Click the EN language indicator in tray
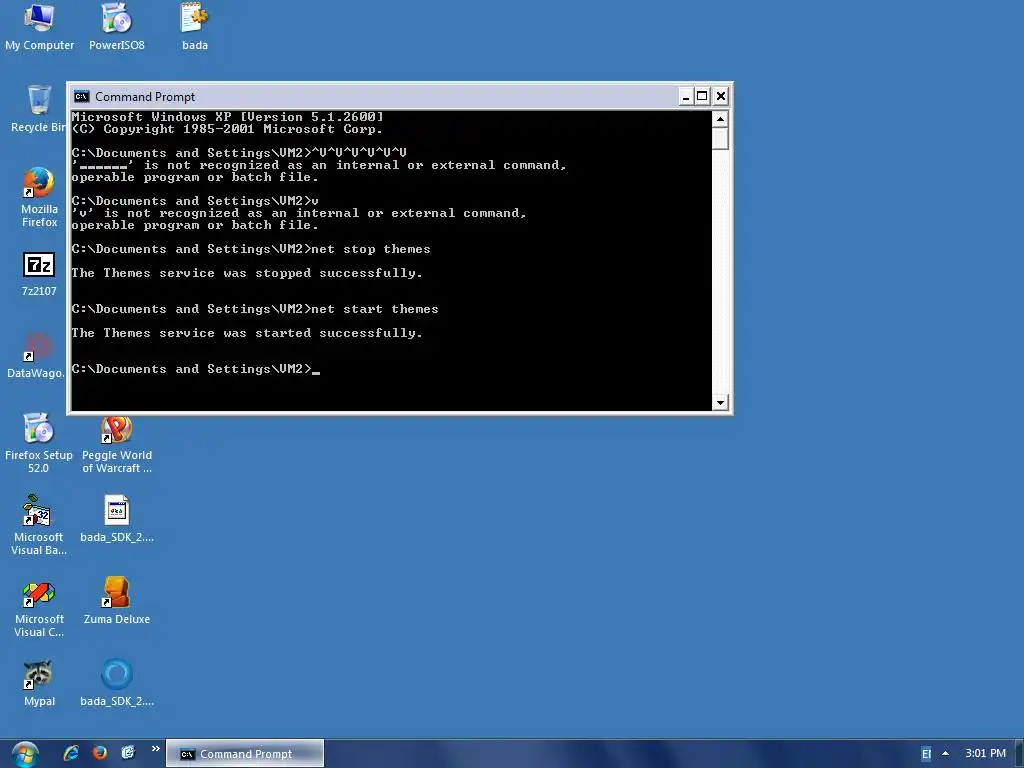This screenshot has width=1024, height=768. tap(926, 754)
